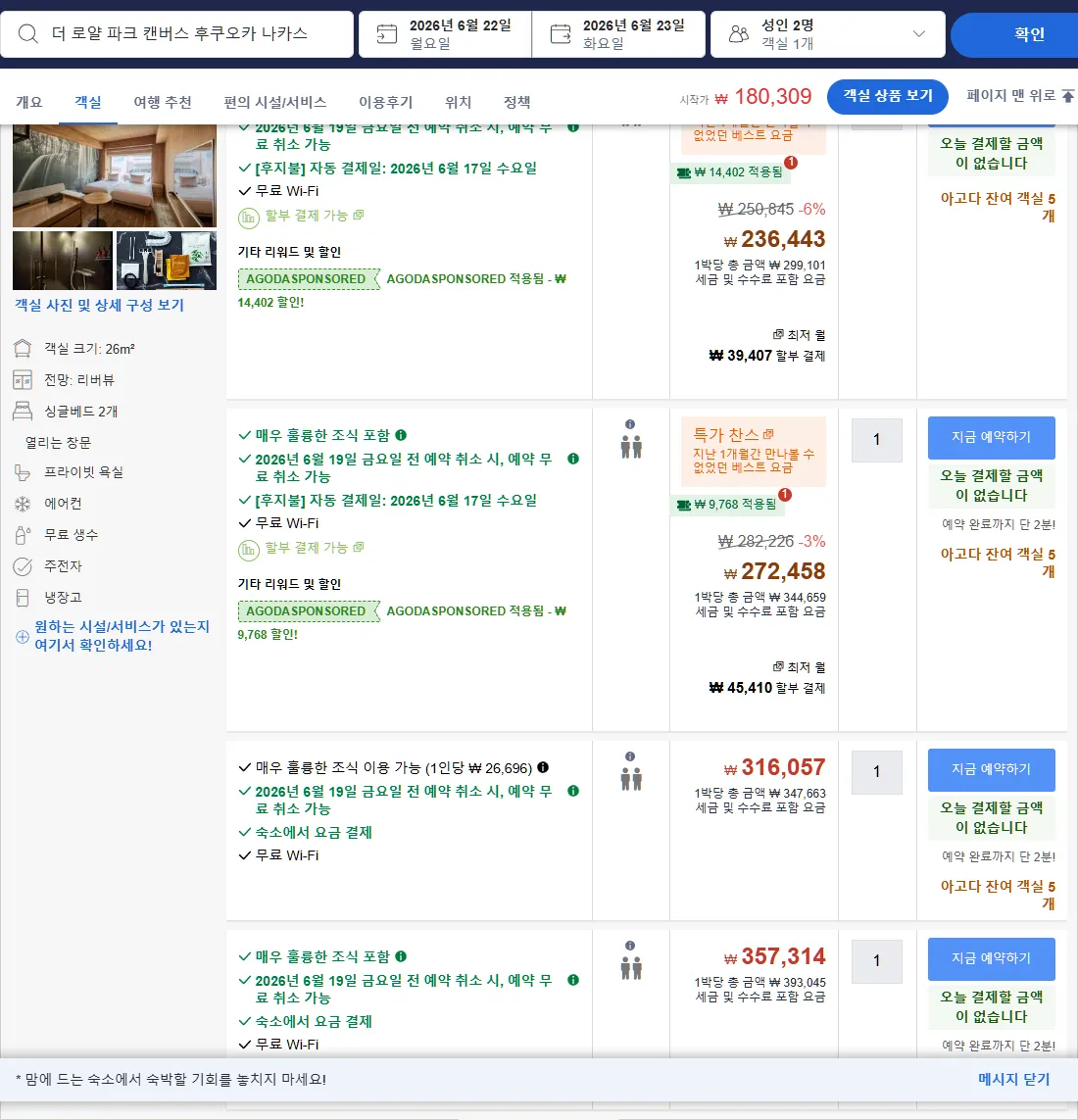Click the river view icon

(23, 380)
